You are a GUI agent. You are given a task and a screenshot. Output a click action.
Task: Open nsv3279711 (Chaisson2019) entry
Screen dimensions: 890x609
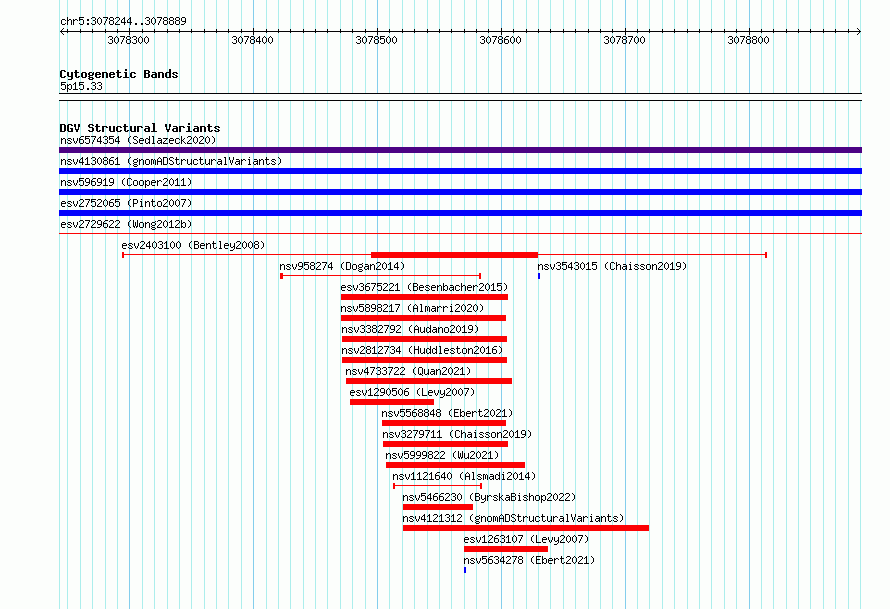pos(457,434)
